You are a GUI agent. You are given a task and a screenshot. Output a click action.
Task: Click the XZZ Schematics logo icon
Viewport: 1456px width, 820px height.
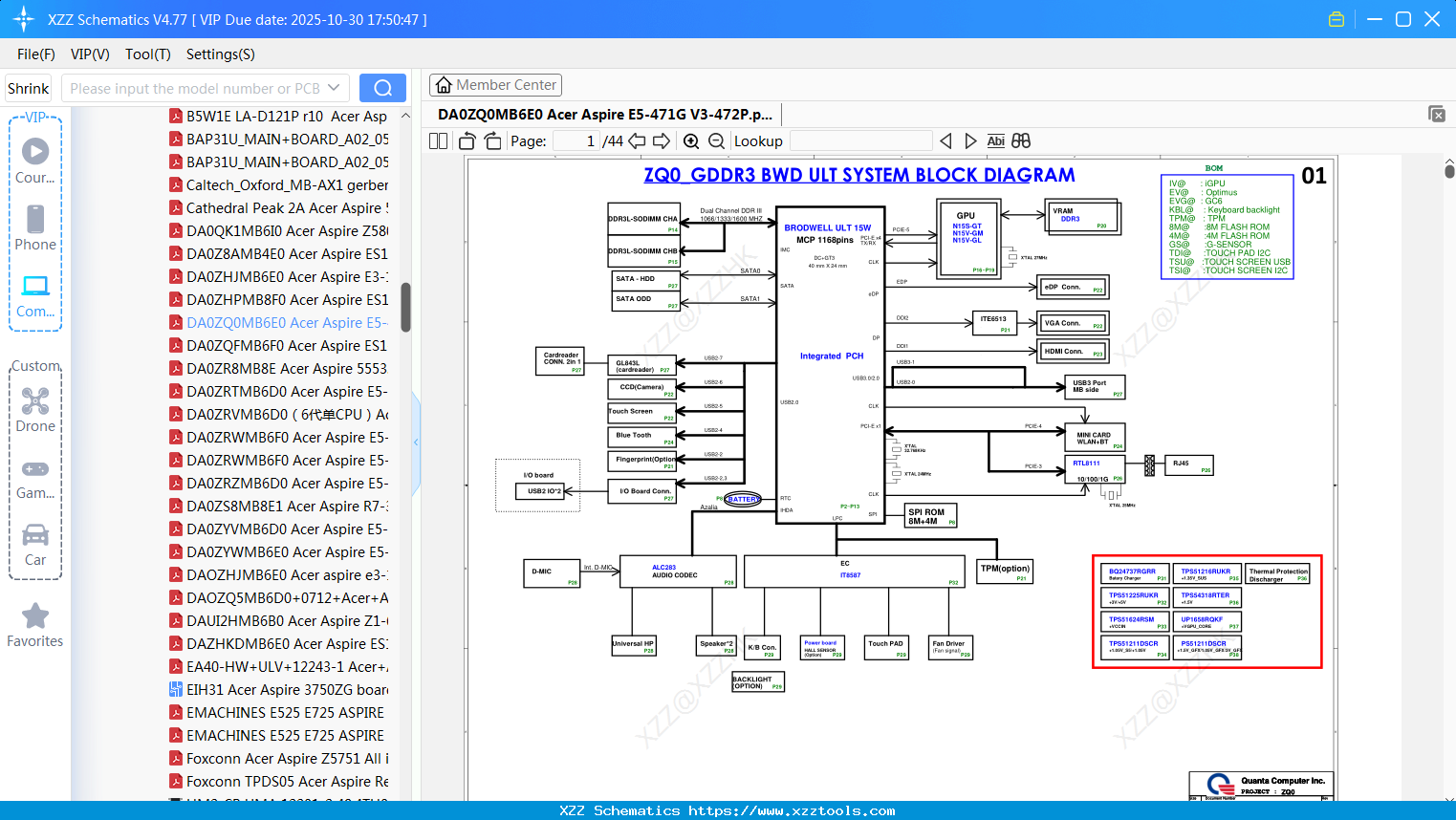24,19
